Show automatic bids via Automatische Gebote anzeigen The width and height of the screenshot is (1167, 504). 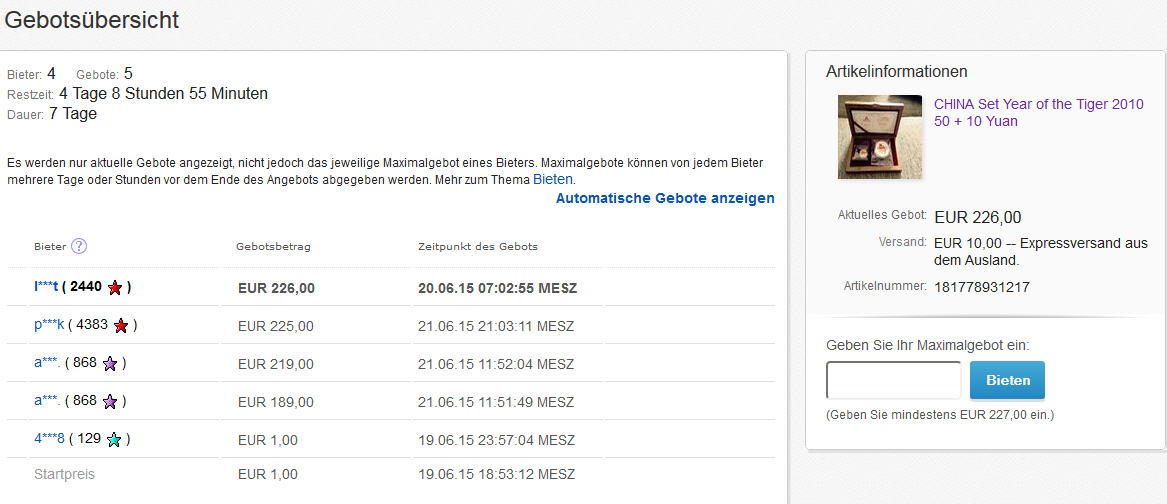point(665,198)
